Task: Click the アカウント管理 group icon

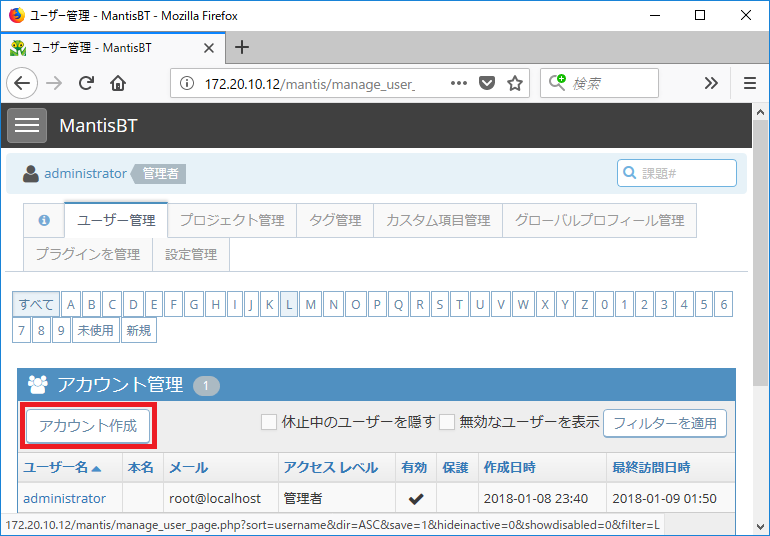Action: click(x=38, y=384)
